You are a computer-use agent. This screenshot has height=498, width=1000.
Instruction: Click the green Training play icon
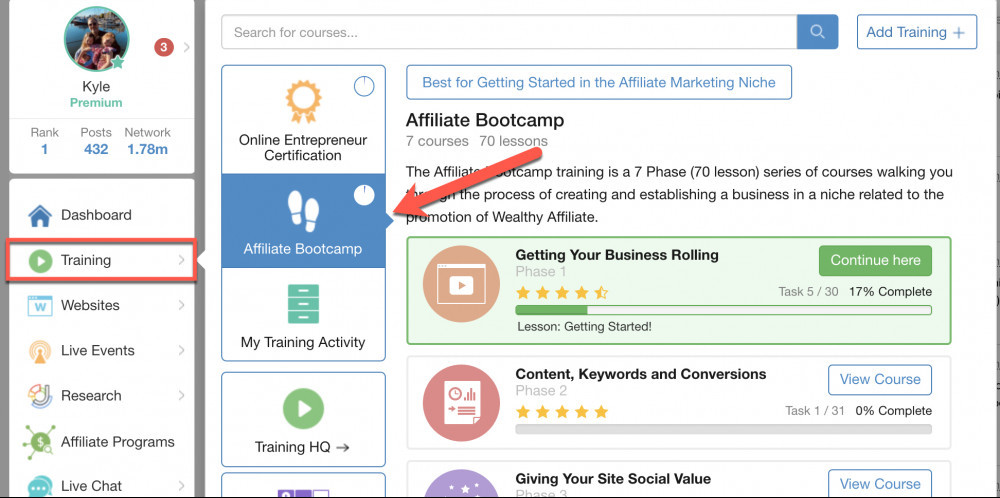click(x=40, y=260)
